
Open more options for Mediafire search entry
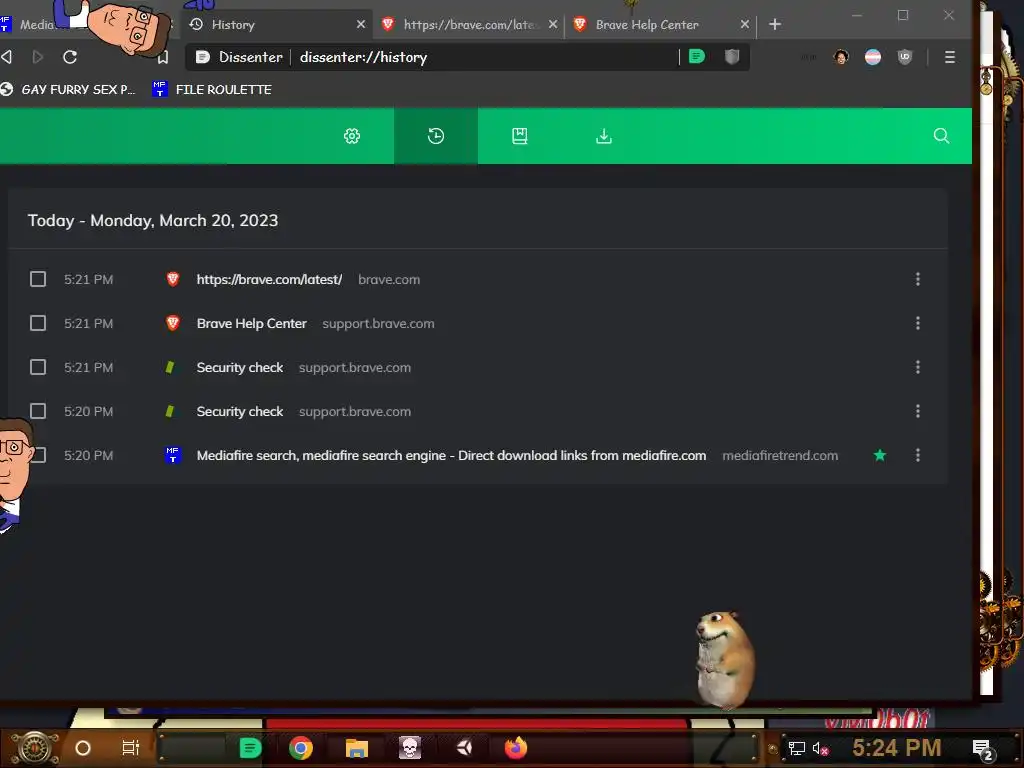918,455
